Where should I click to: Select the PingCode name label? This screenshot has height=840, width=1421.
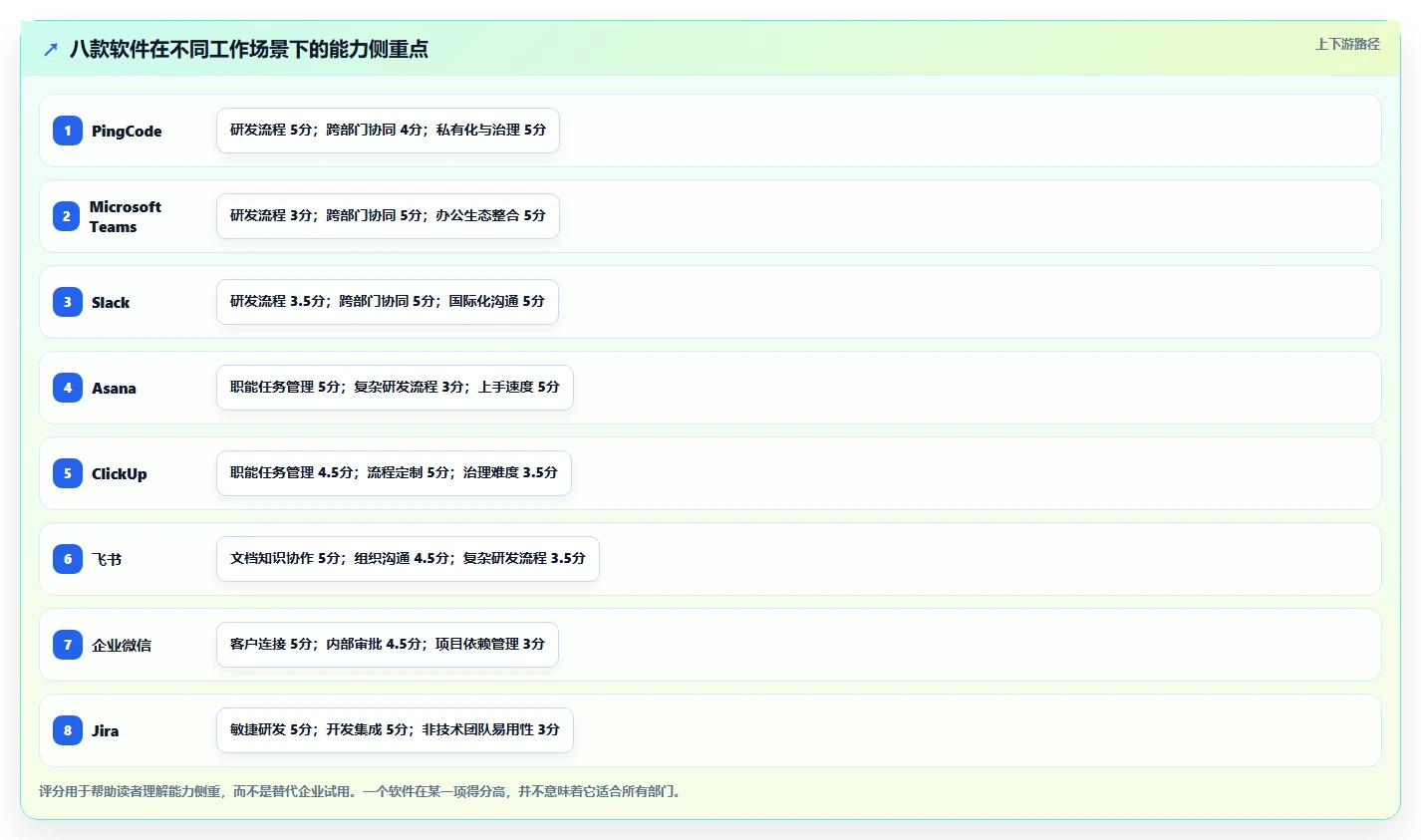[x=127, y=131]
